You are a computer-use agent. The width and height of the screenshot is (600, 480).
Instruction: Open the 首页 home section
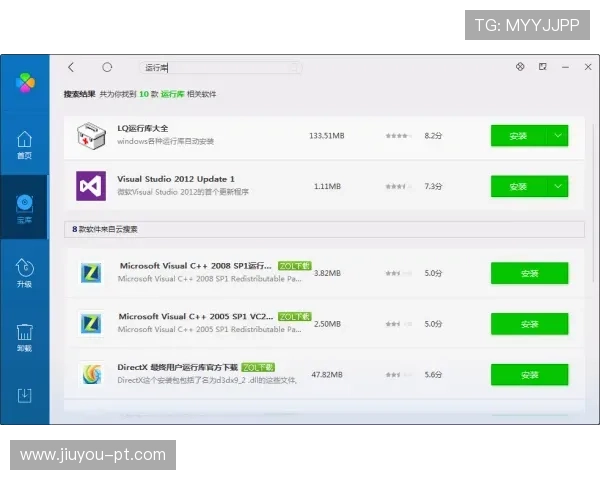tap(24, 144)
